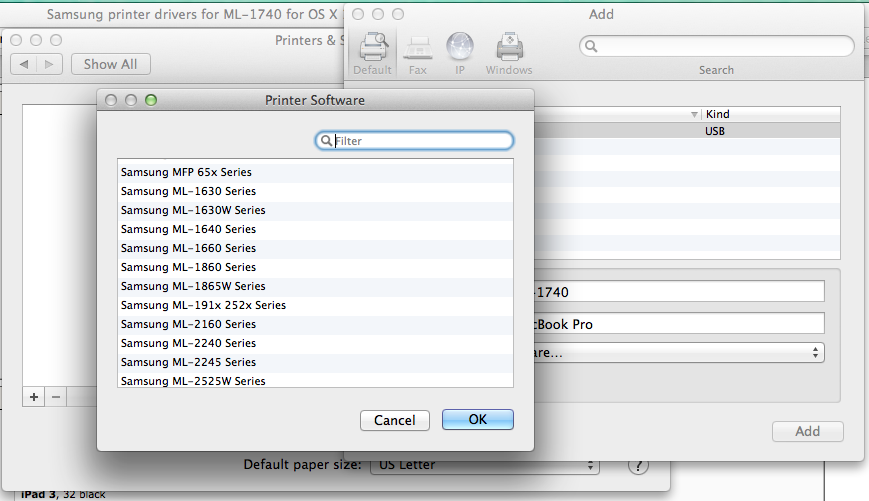Click the plus icon to add a printer
This screenshot has width=869, height=501.
pyautogui.click(x=34, y=397)
